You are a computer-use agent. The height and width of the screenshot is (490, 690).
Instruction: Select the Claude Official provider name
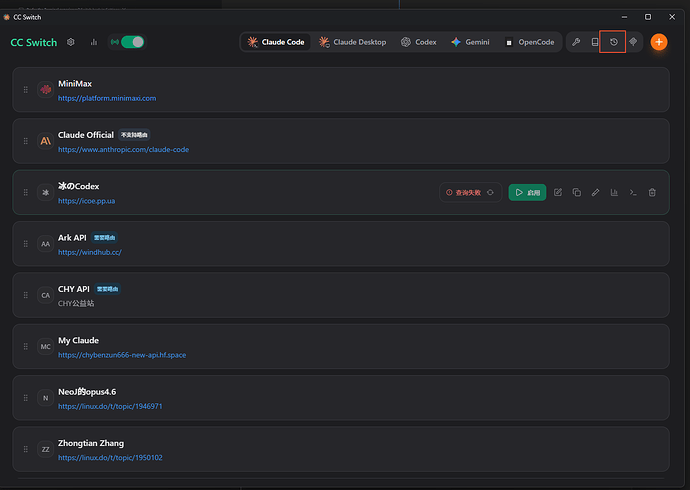click(x=86, y=135)
